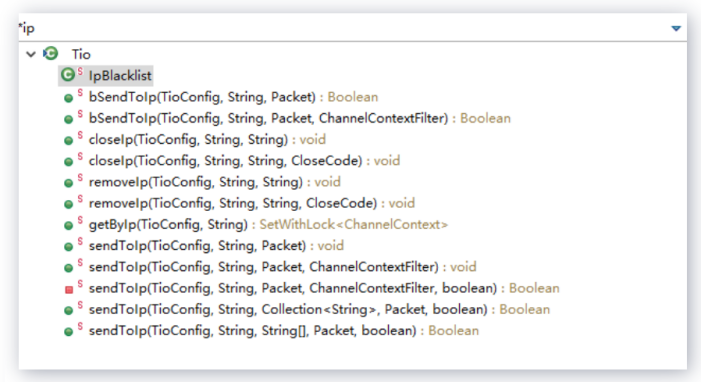The image size is (702, 382).
Task: Select the IpBlacklist inner class
Action: click(120, 75)
